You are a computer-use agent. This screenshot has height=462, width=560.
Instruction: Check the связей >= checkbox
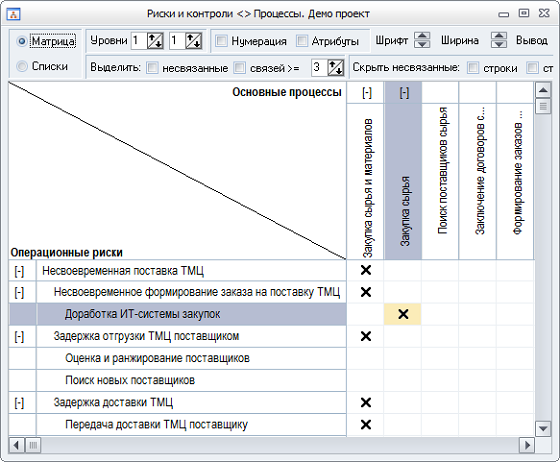pos(240,67)
